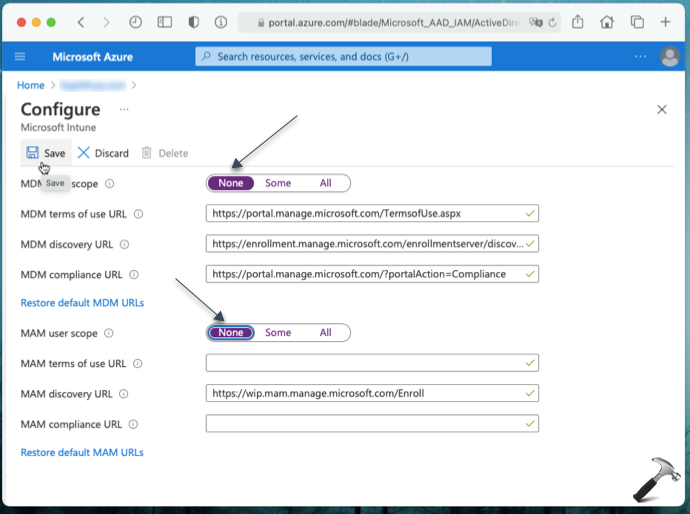Screen dimensions: 690x514
Task: Click the MAM compliance URL field
Action: [x=371, y=424]
